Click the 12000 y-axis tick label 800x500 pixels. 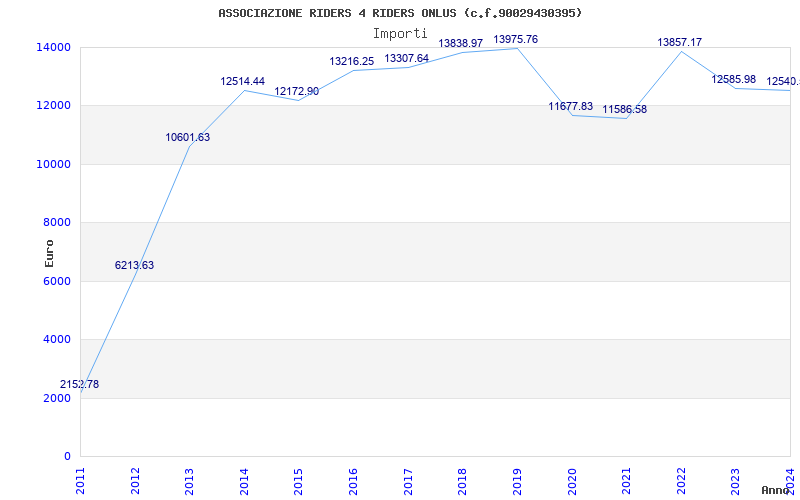53,106
